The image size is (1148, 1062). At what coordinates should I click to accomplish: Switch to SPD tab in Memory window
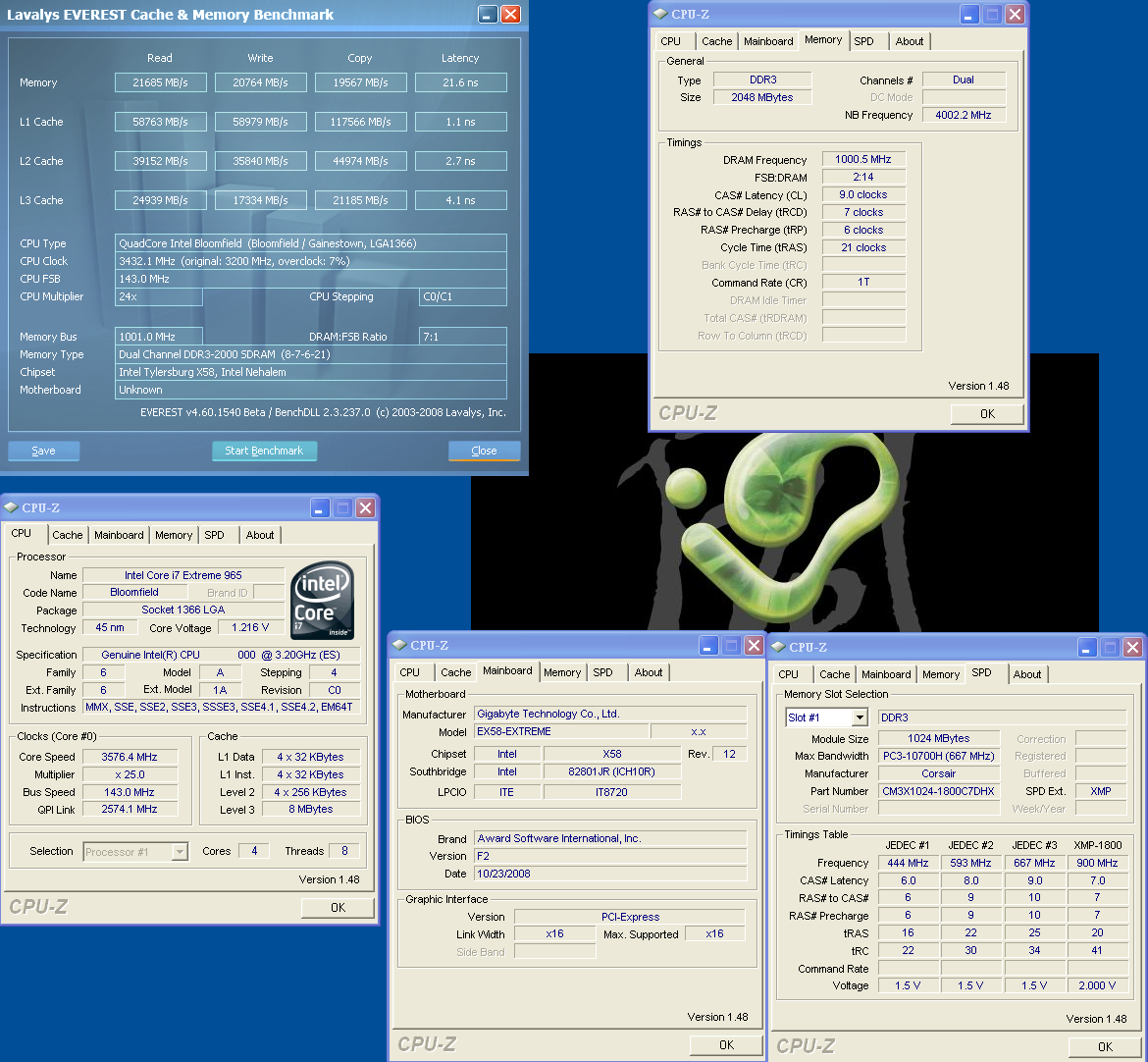[x=863, y=41]
